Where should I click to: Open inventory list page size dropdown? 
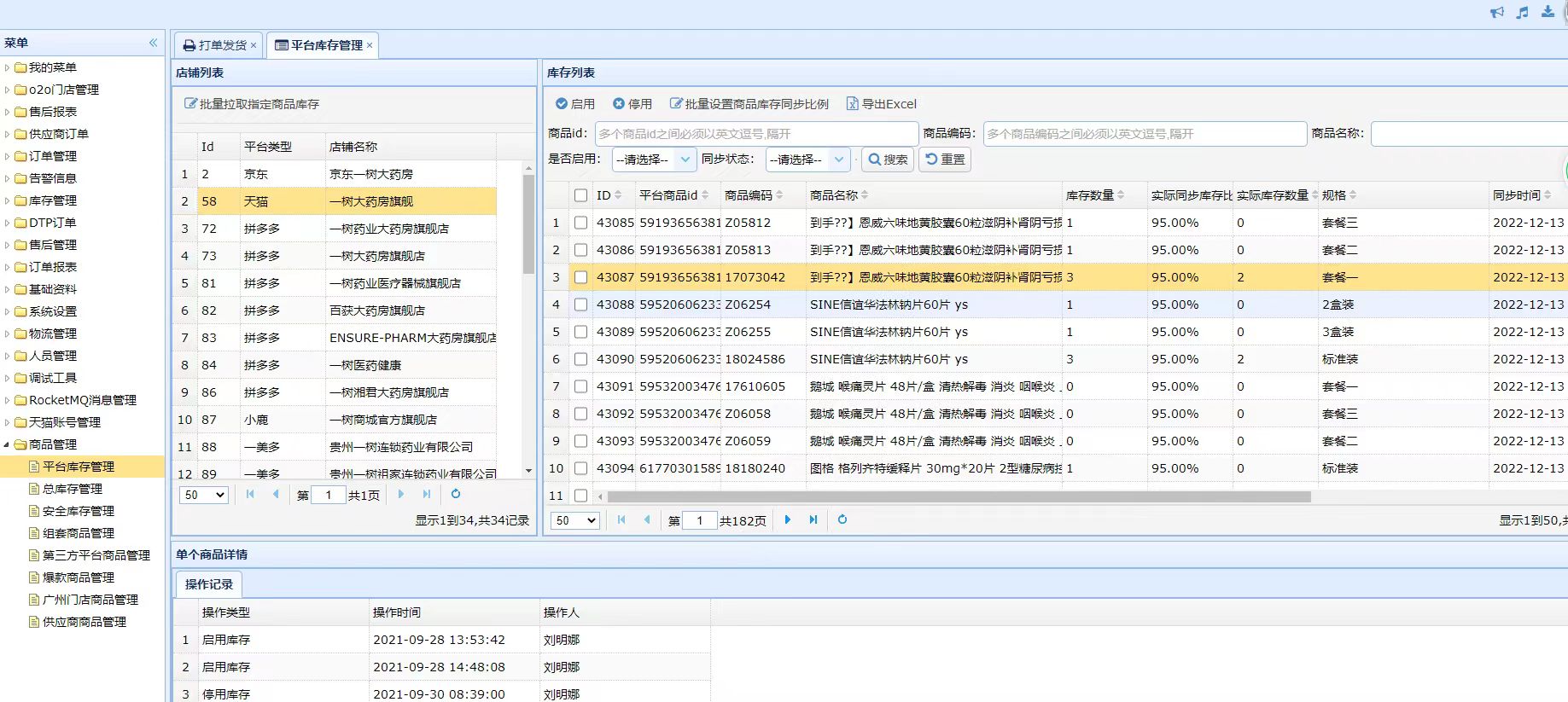[x=575, y=520]
